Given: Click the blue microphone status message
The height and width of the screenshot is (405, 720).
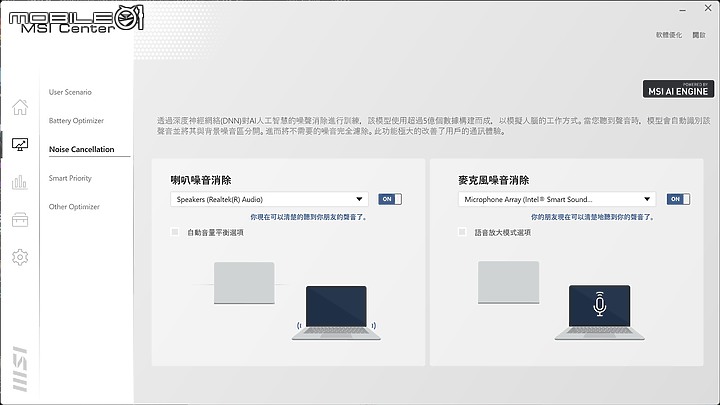Looking at the screenshot, I should [592, 217].
